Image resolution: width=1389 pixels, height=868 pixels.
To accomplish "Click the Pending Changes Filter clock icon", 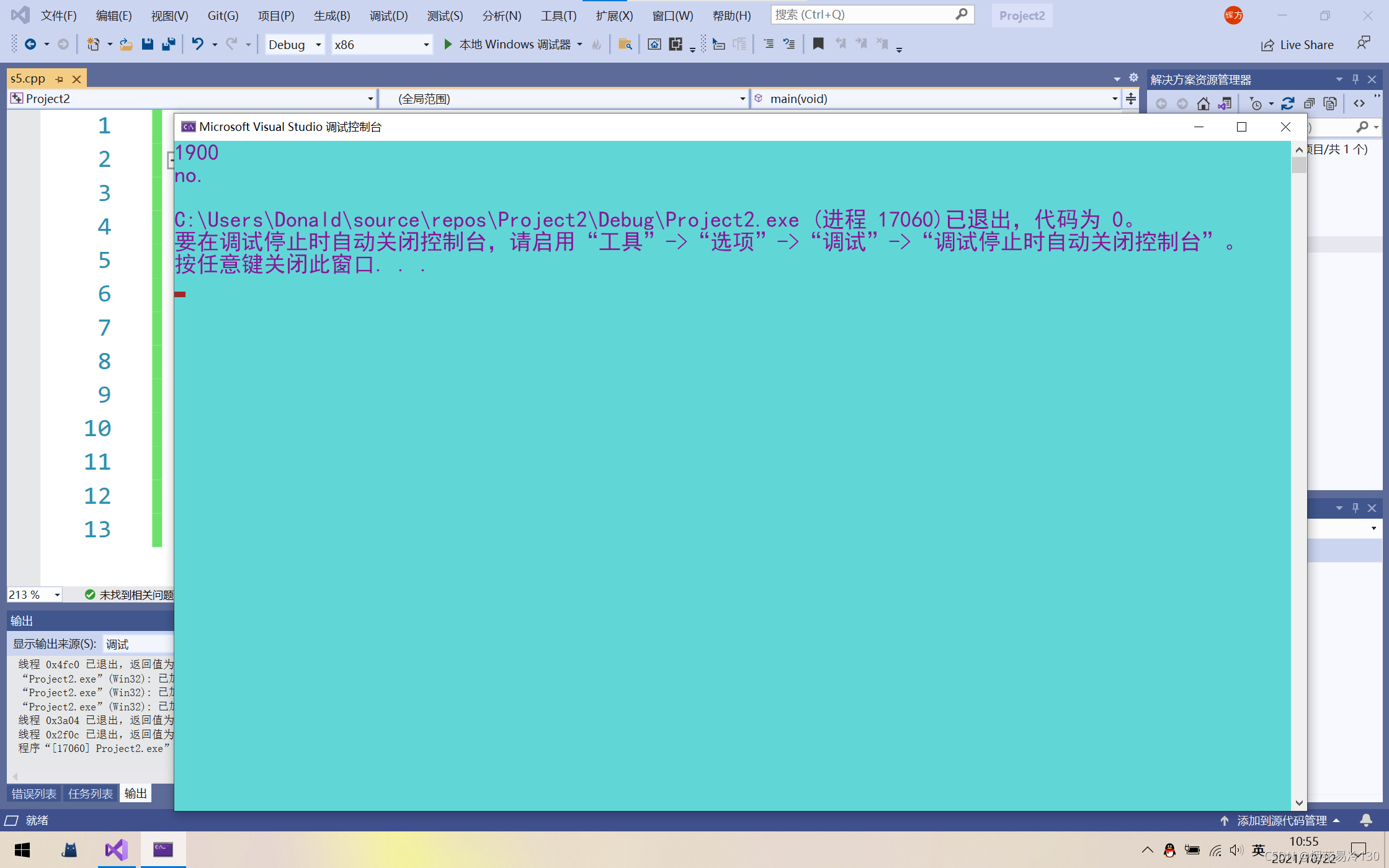I will tap(1256, 104).
